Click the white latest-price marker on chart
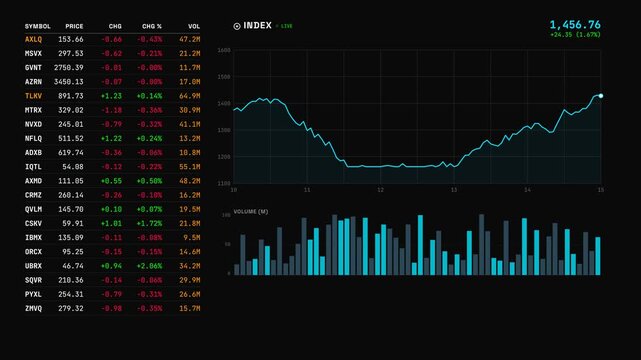The height and width of the screenshot is (360, 641). tap(601, 96)
